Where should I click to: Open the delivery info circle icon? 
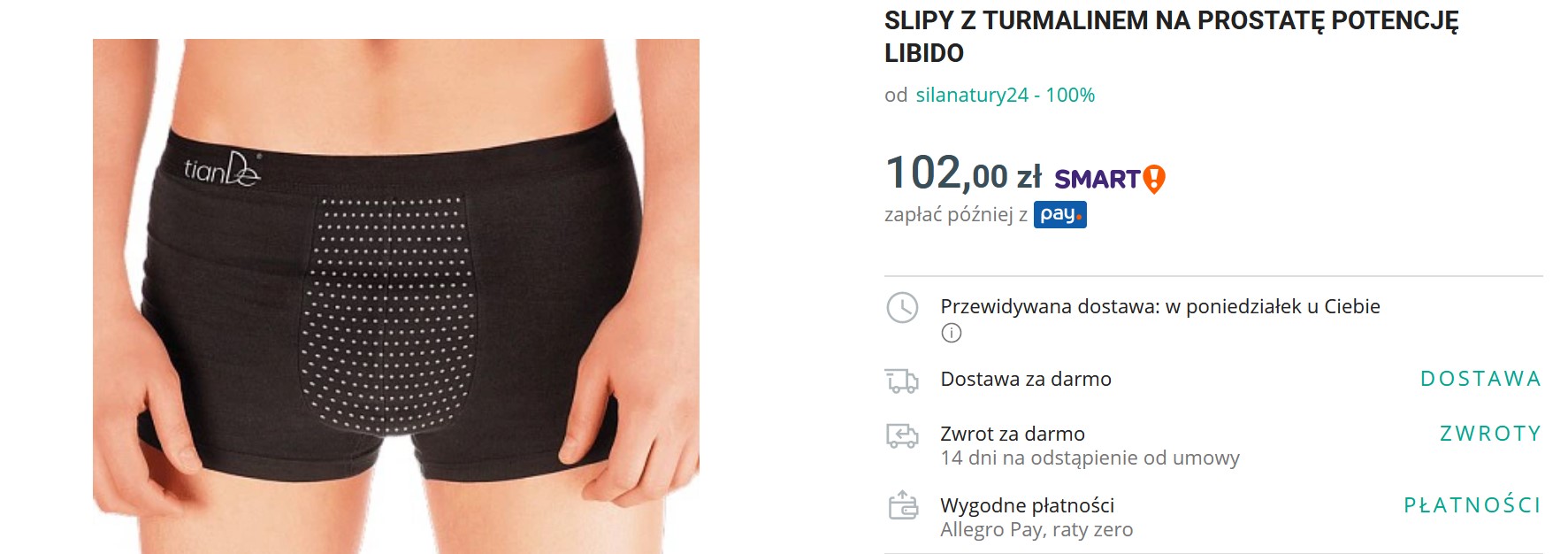(952, 333)
